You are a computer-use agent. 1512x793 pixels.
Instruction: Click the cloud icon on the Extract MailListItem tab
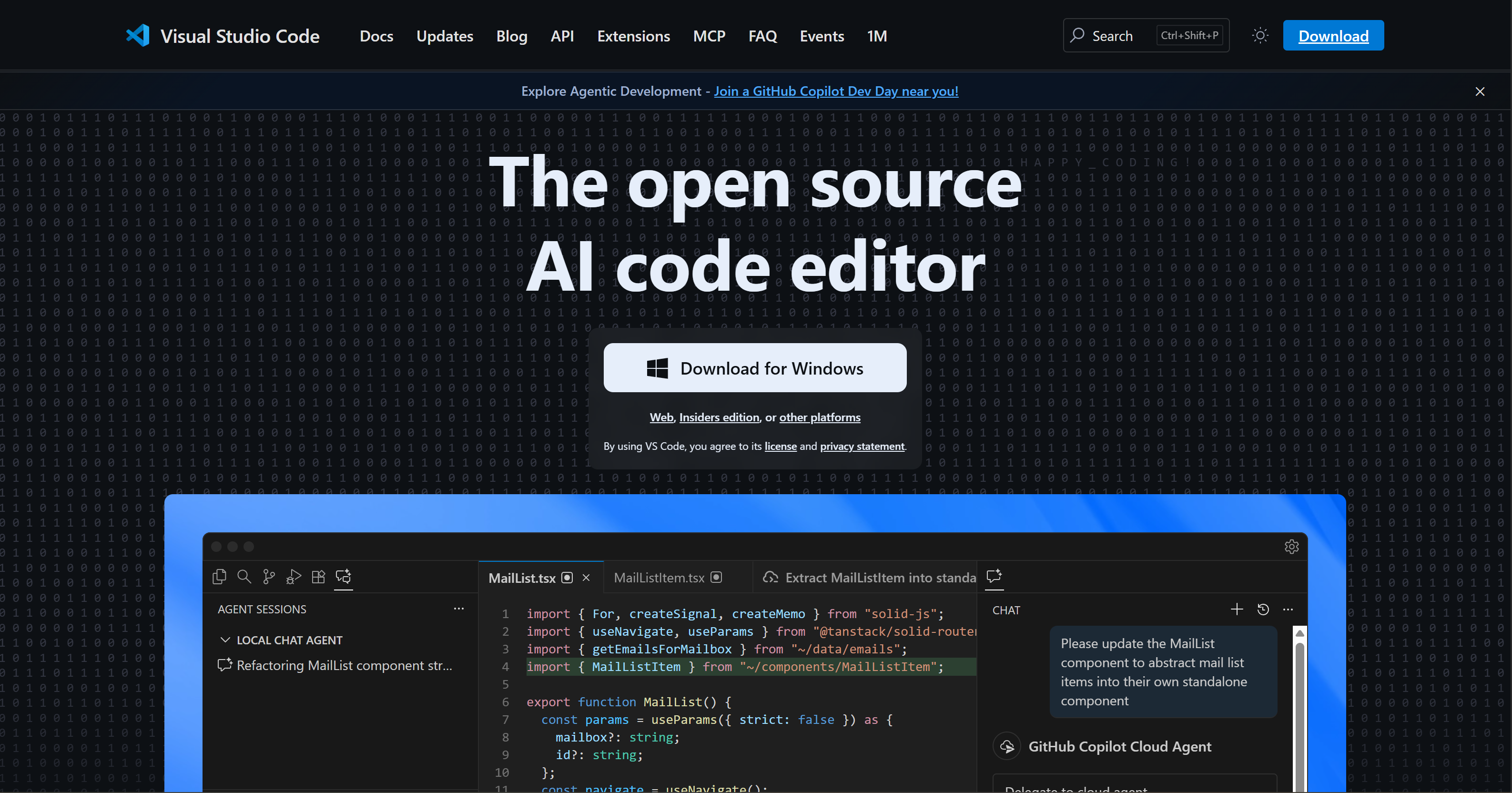770,578
